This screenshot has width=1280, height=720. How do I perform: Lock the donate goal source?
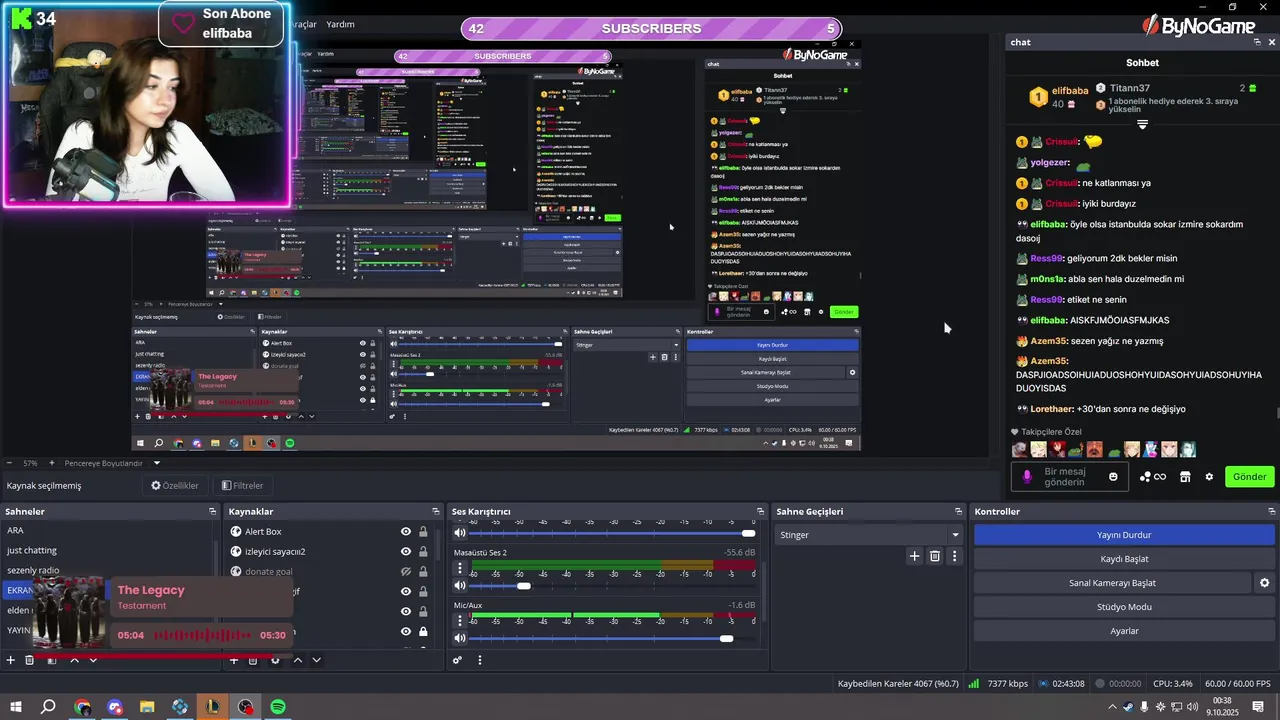[x=423, y=572]
